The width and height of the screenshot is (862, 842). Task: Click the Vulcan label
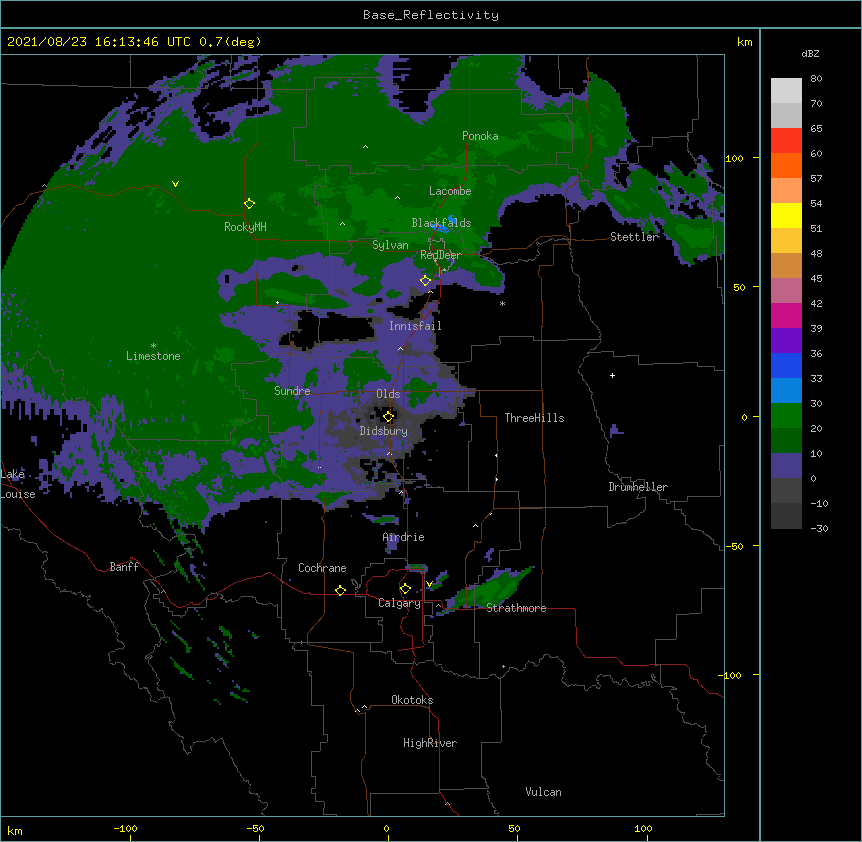(543, 792)
